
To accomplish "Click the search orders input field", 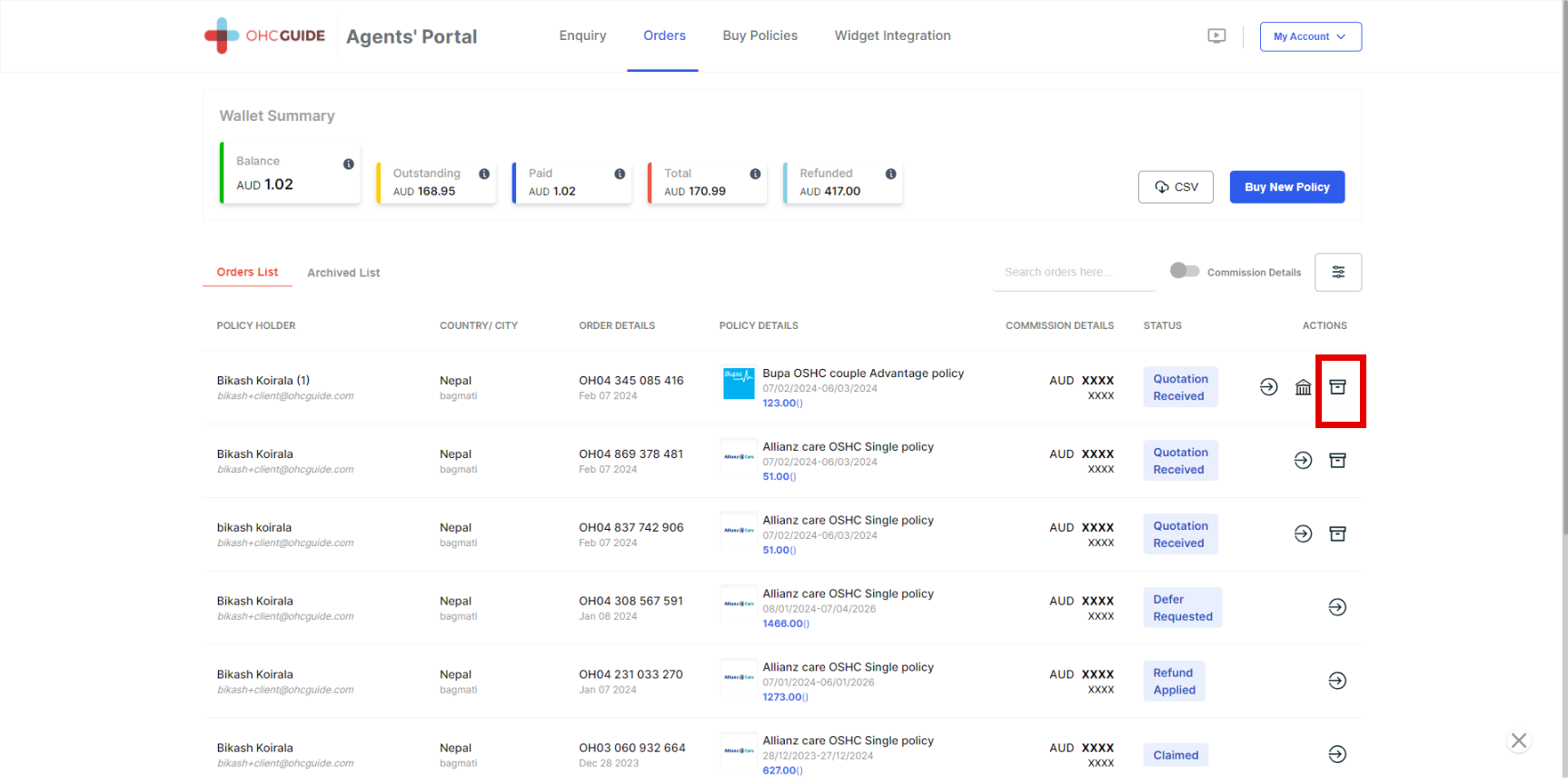I will point(1073,272).
